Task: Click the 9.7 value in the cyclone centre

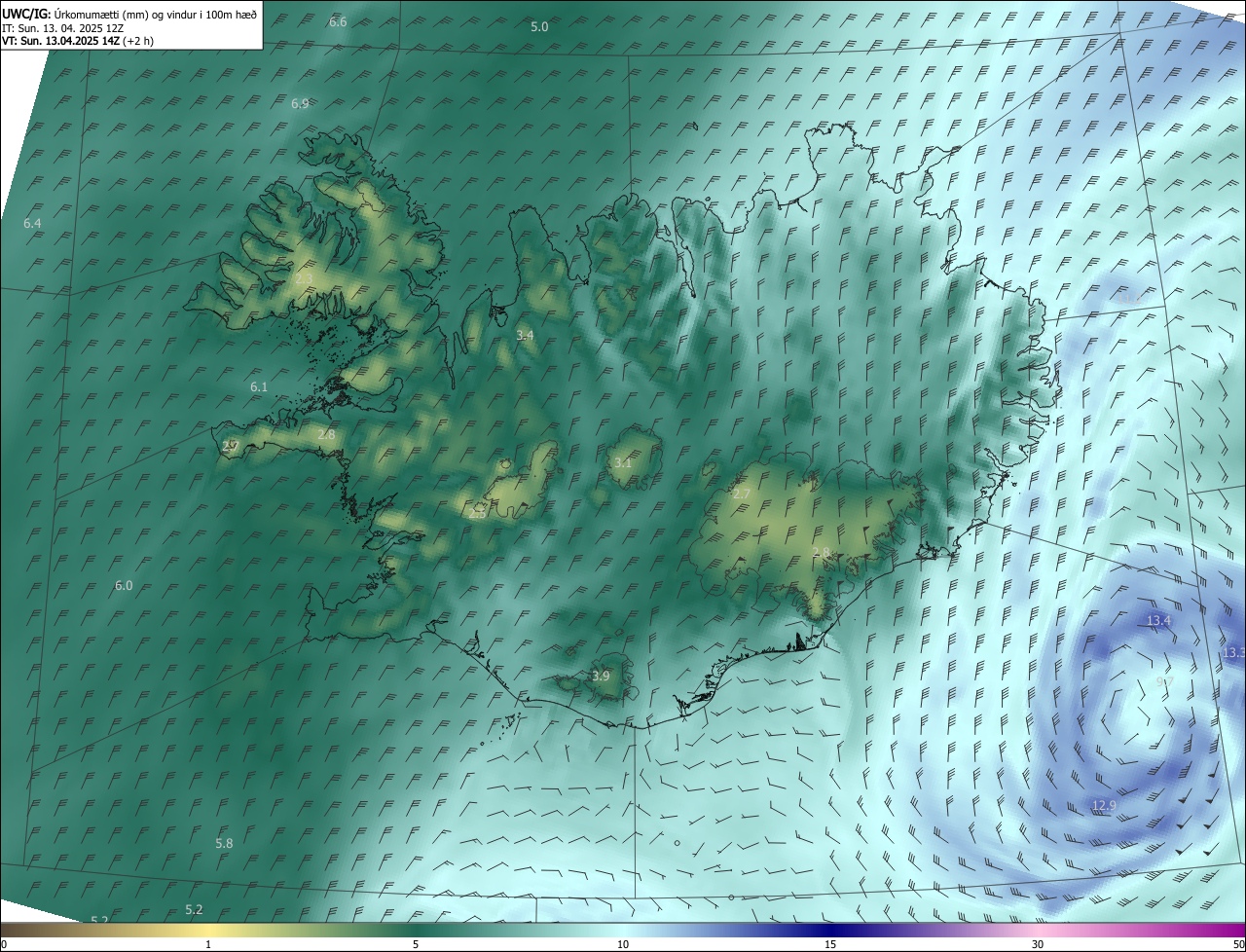Action: [1165, 682]
